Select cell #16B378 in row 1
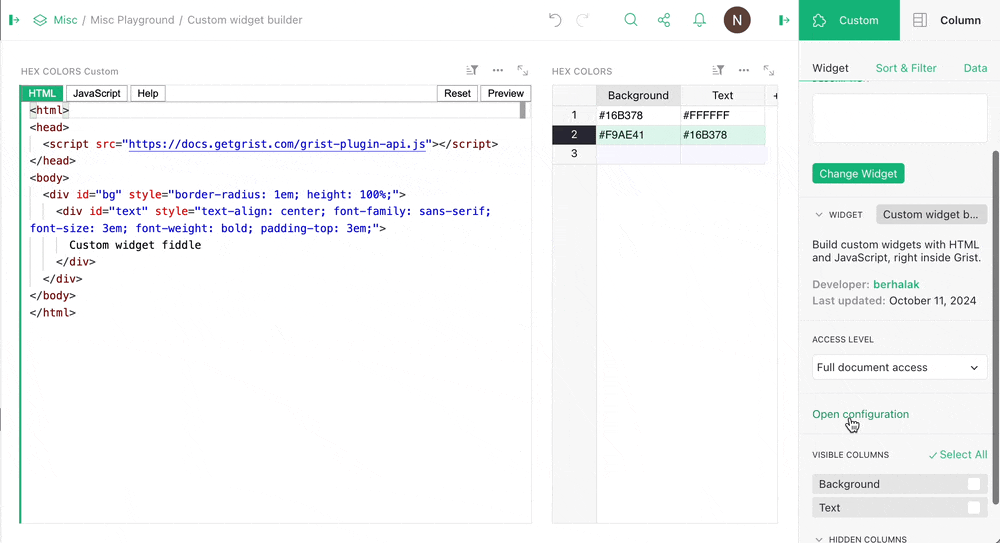This screenshot has height=543, width=1000. point(638,115)
